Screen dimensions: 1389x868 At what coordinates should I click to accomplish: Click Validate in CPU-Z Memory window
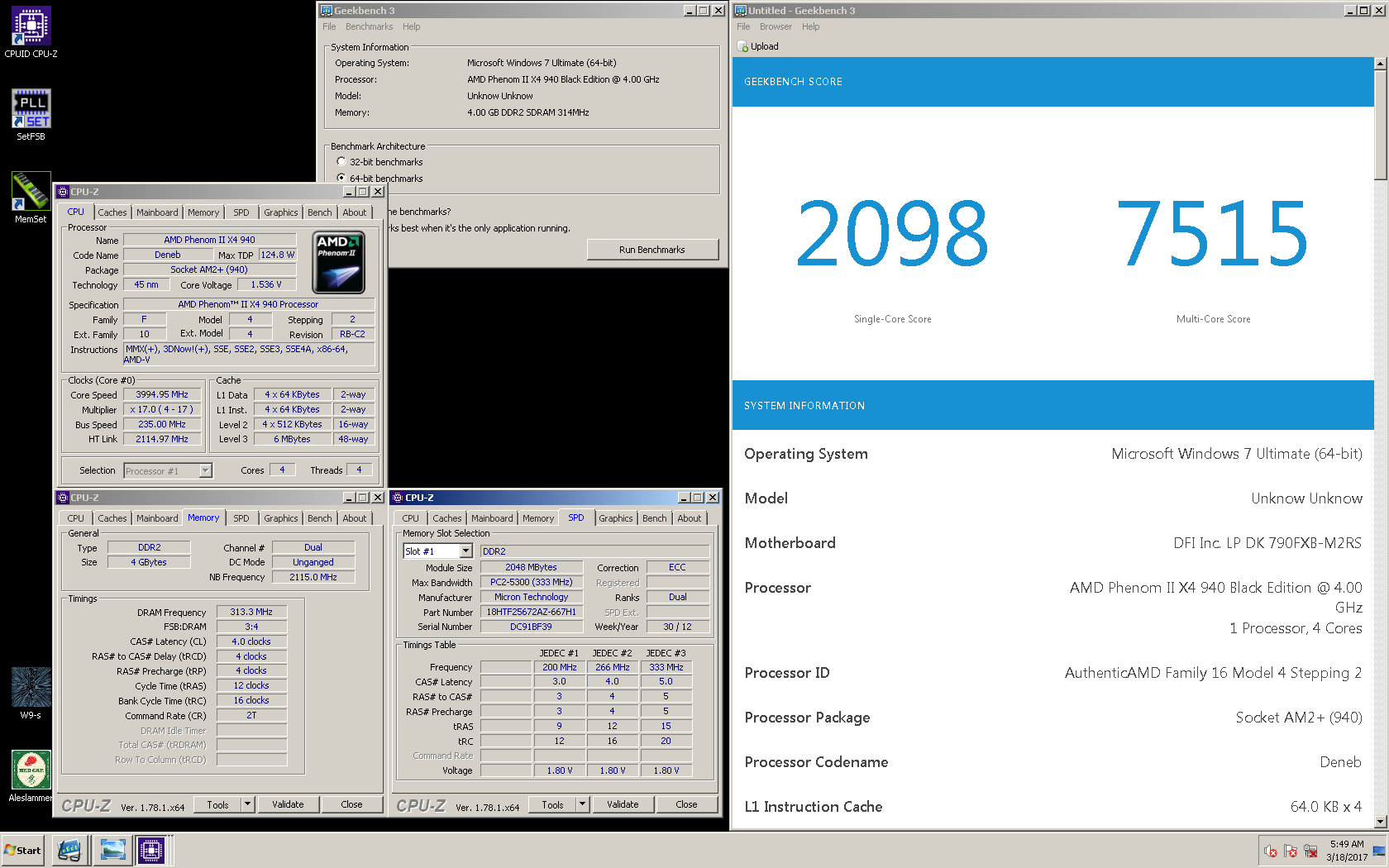[x=288, y=804]
